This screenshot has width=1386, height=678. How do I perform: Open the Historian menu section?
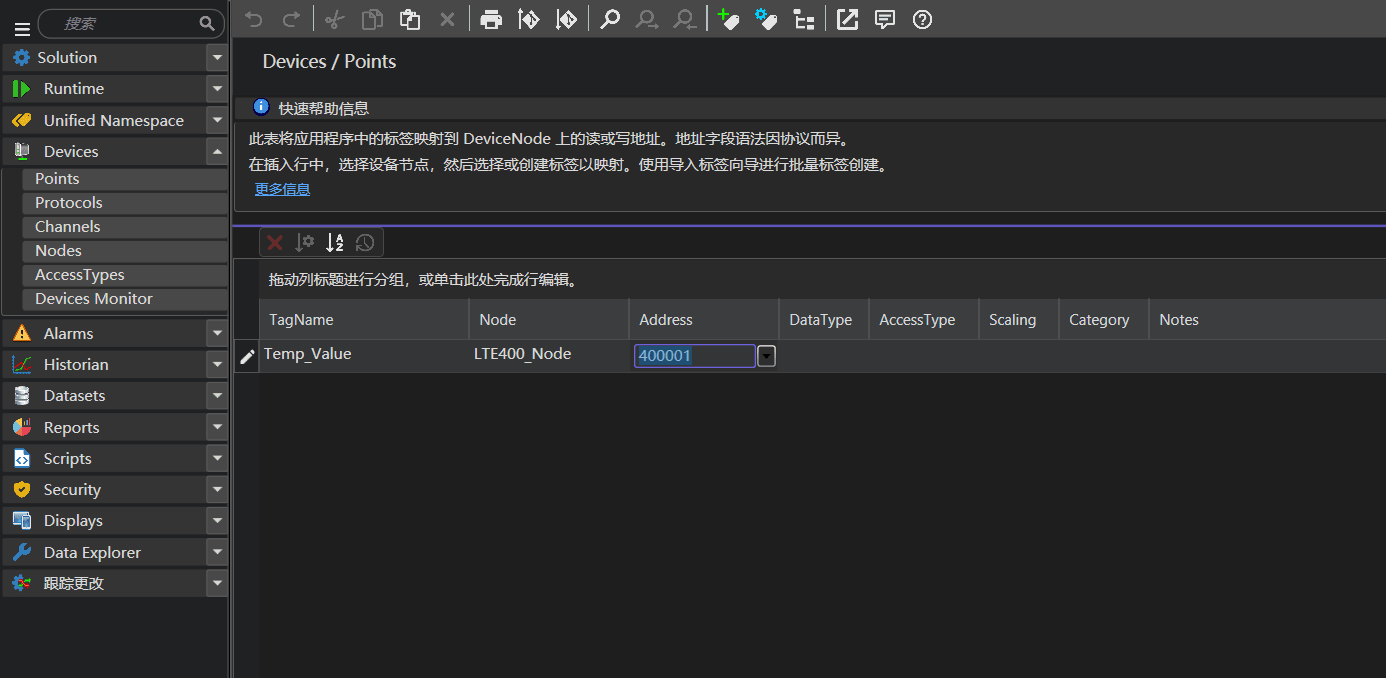pos(105,364)
